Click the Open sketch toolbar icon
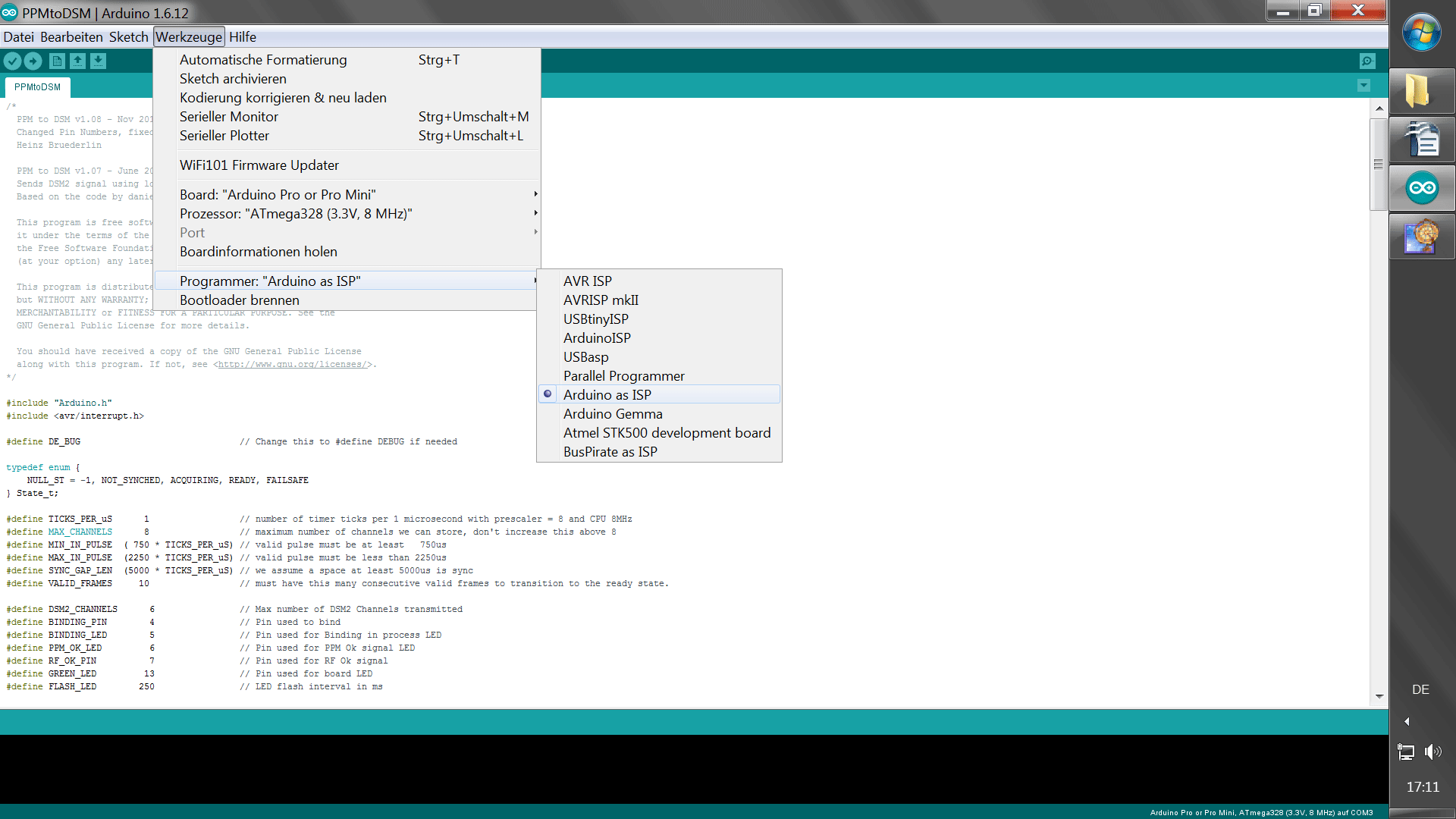 coord(77,61)
